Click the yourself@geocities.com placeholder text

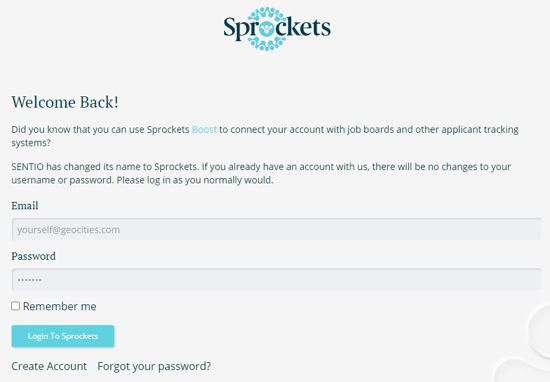tap(68, 230)
